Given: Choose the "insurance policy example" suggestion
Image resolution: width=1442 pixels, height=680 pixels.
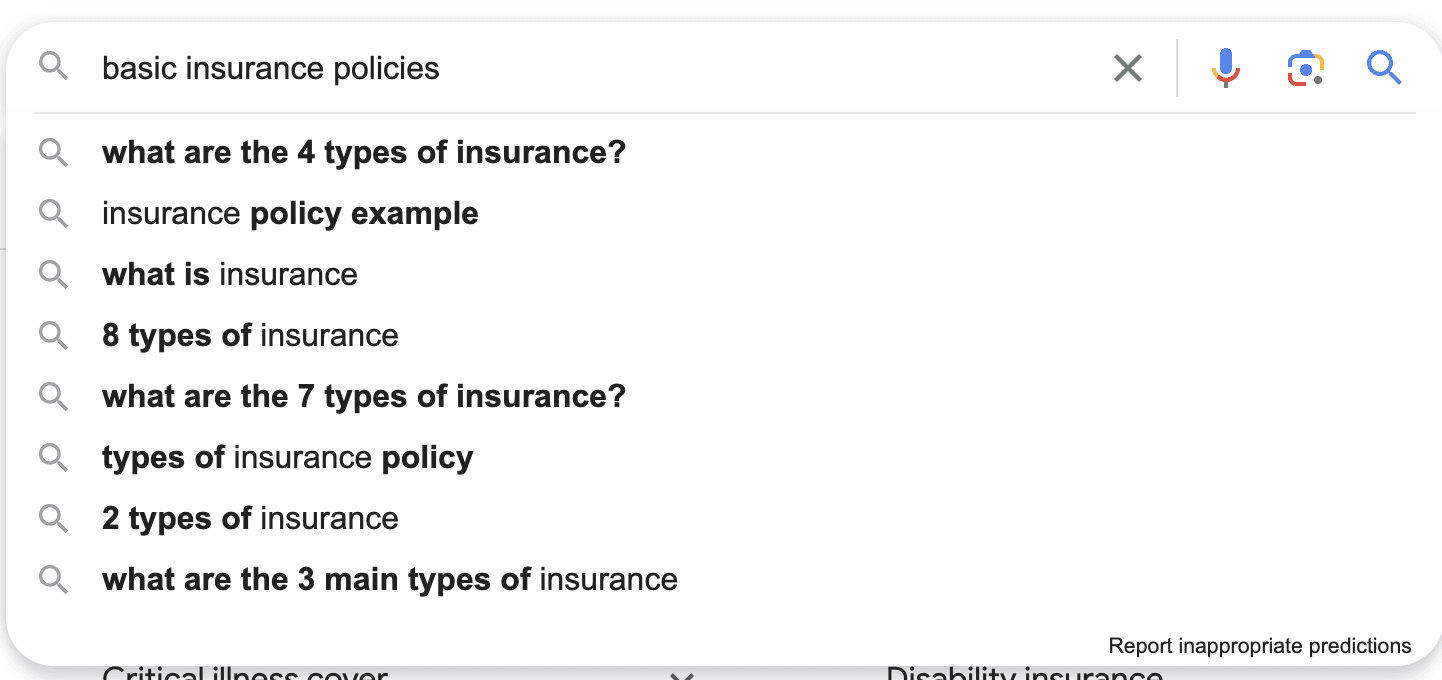Looking at the screenshot, I should [290, 214].
